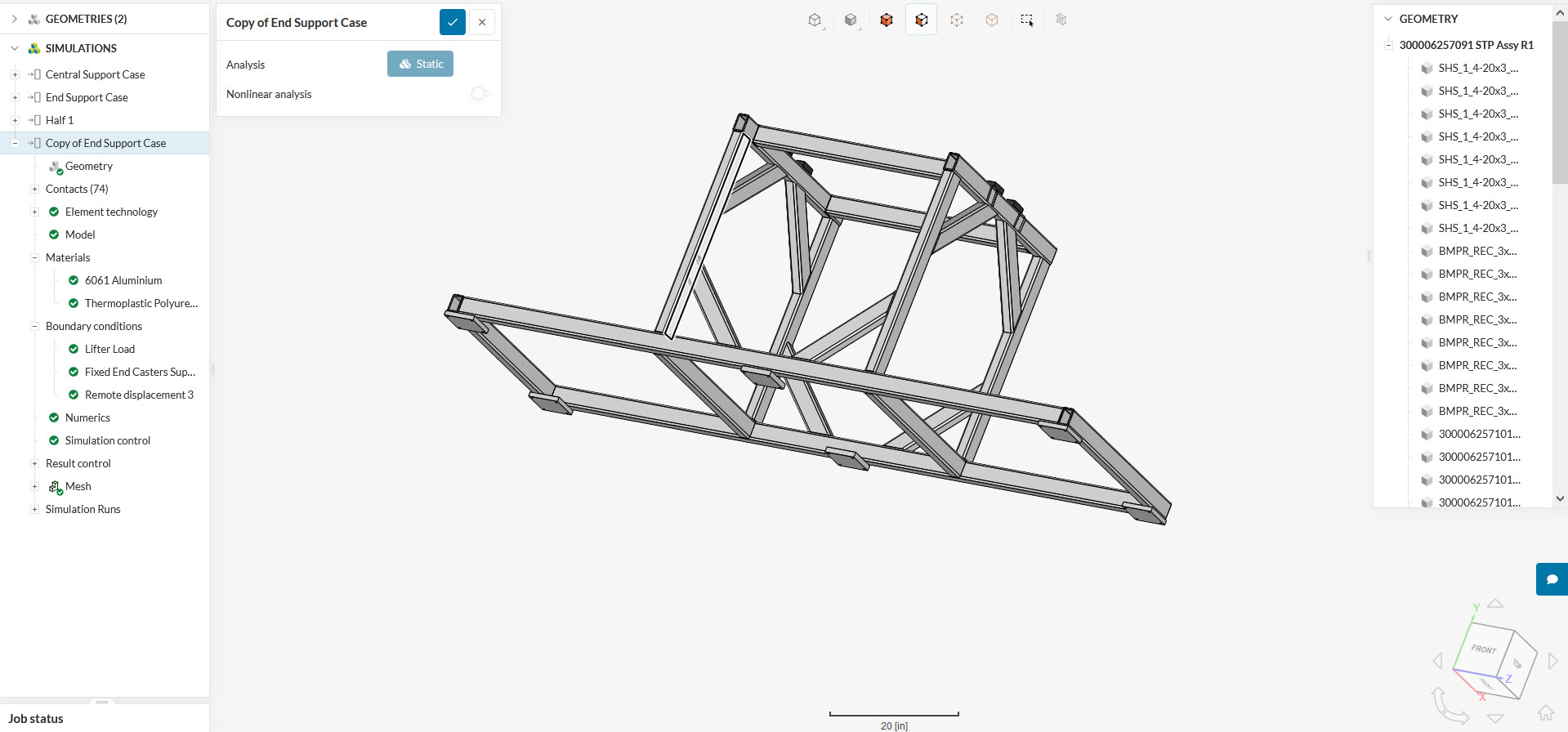The image size is (1568, 732).
Task: Expand the GEOMETRIES (2) section
Action: pos(14,19)
